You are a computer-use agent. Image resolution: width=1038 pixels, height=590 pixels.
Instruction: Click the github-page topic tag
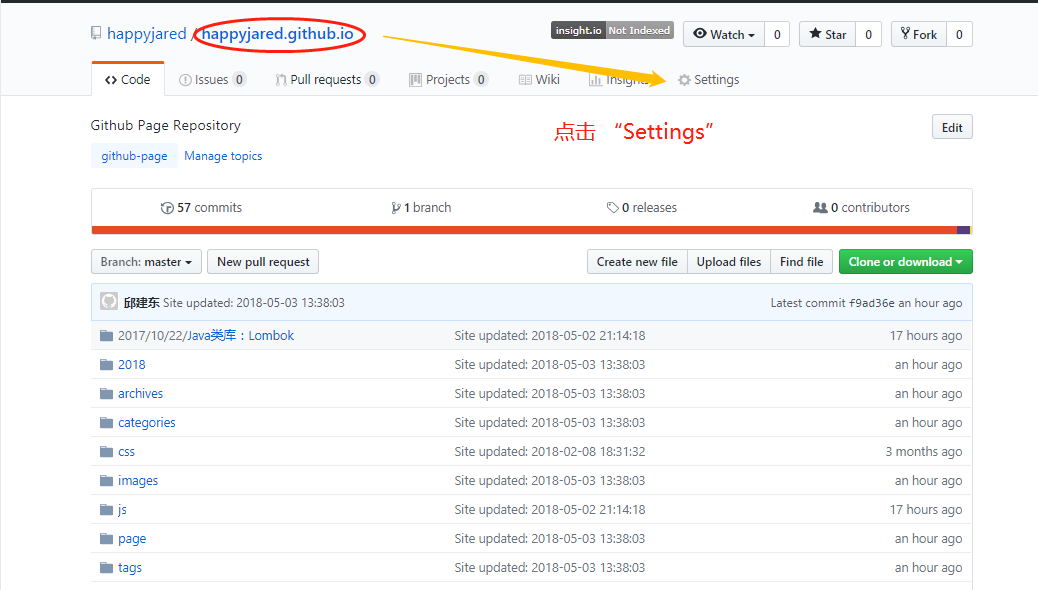(x=134, y=156)
